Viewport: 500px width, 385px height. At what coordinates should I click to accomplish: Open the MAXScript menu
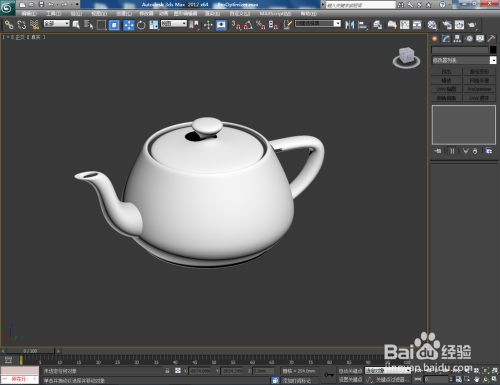click(275, 14)
